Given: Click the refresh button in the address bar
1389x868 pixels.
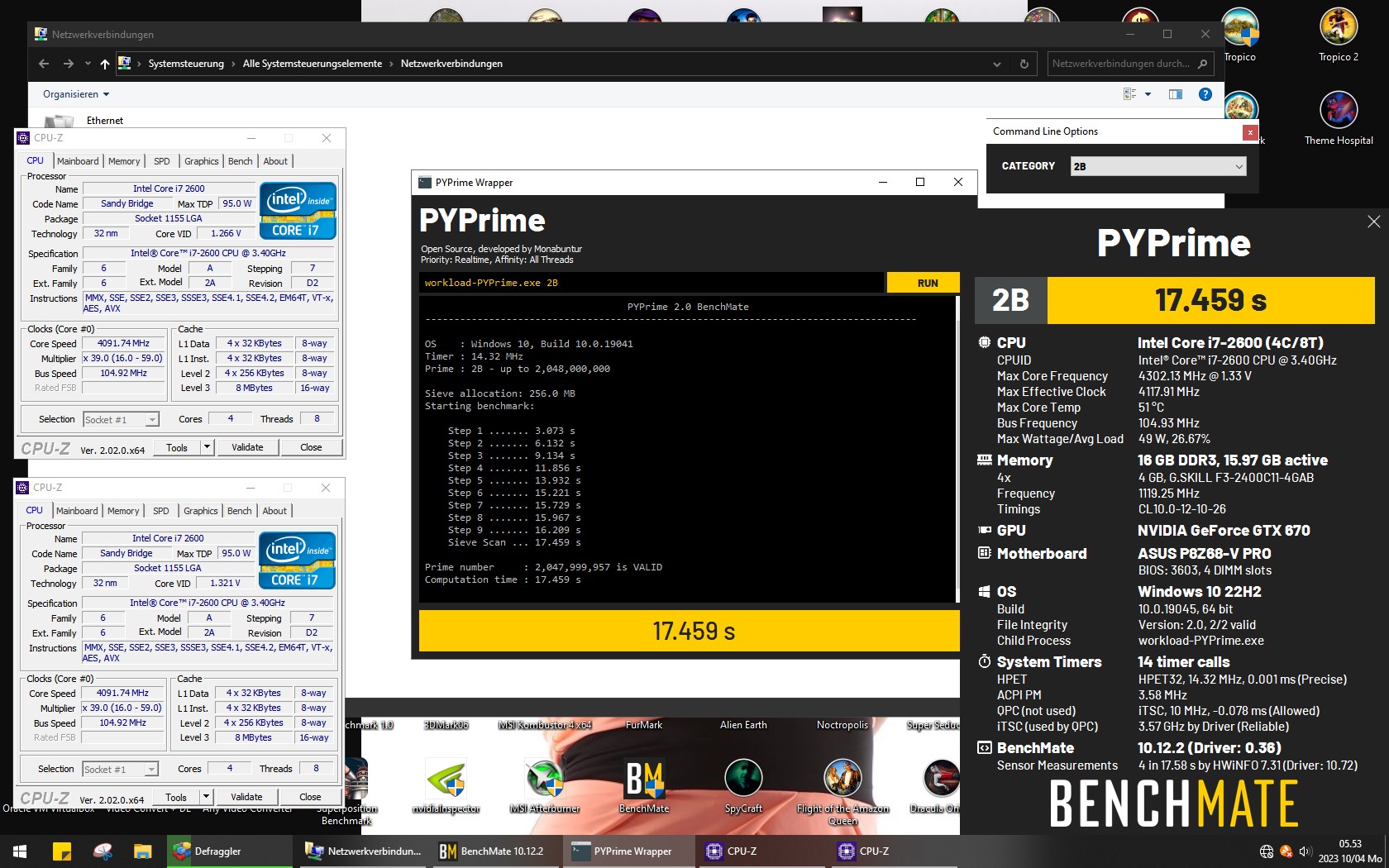Looking at the screenshot, I should (x=1024, y=64).
